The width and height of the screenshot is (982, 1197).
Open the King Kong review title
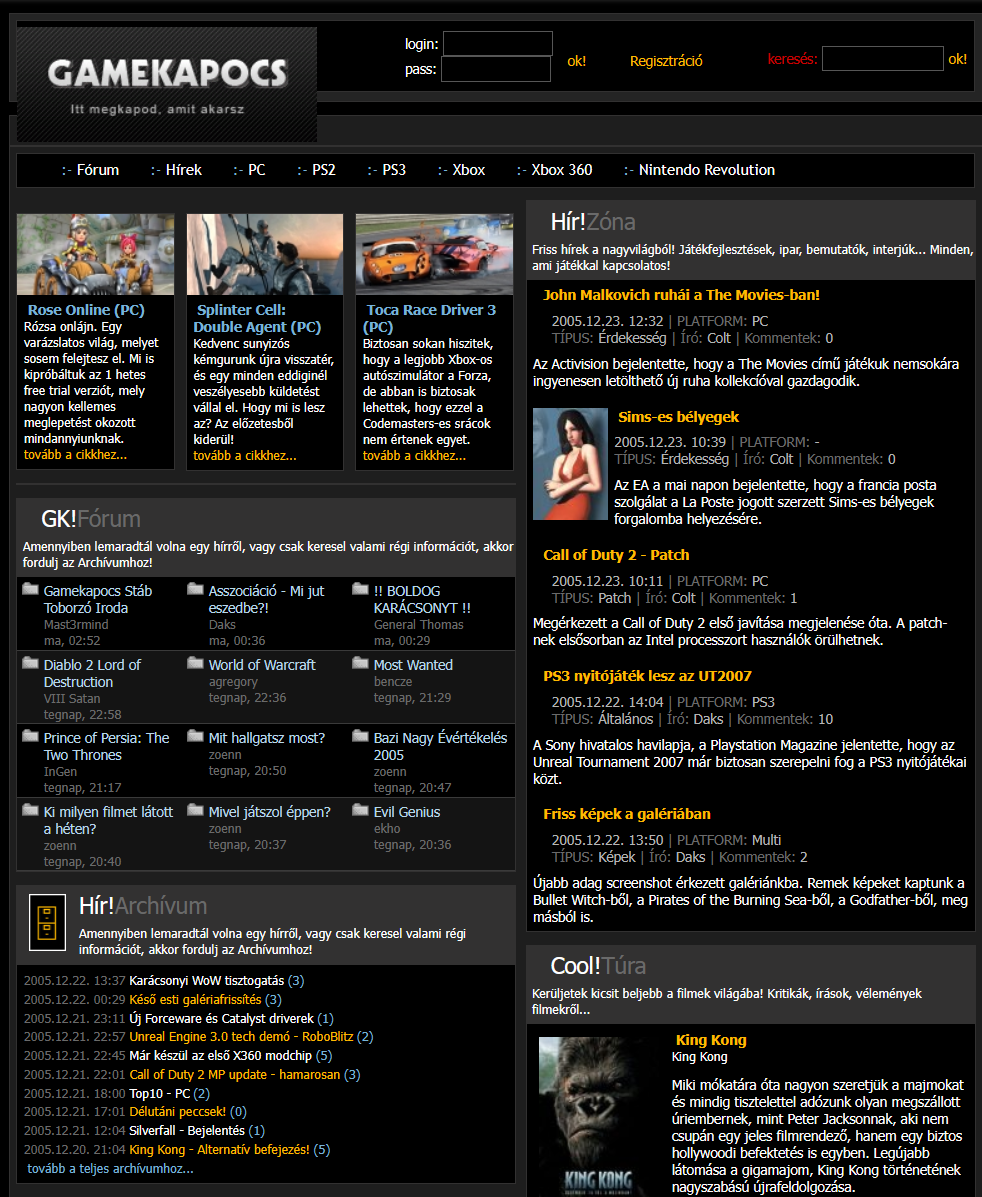point(711,1040)
